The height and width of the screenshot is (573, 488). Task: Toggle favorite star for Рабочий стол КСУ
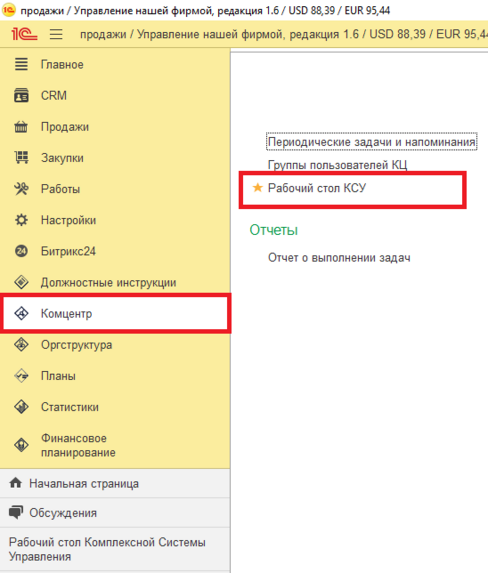point(258,188)
